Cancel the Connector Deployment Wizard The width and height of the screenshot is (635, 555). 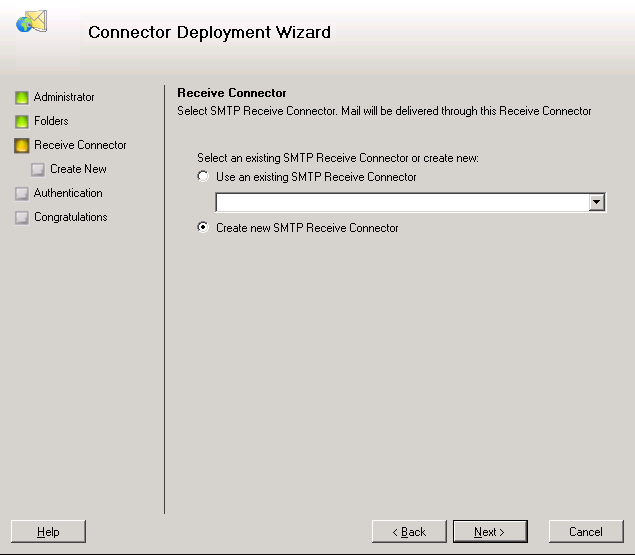[x=586, y=531]
